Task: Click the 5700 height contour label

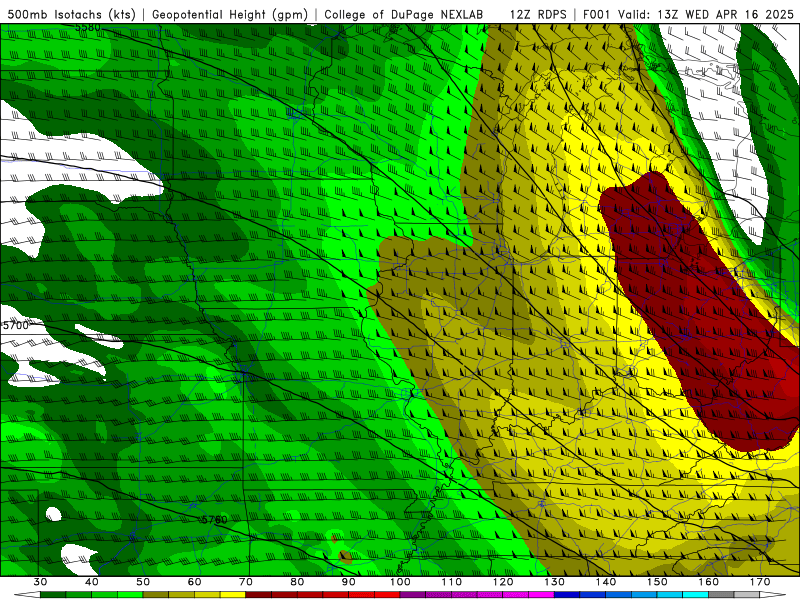Action: point(16,325)
